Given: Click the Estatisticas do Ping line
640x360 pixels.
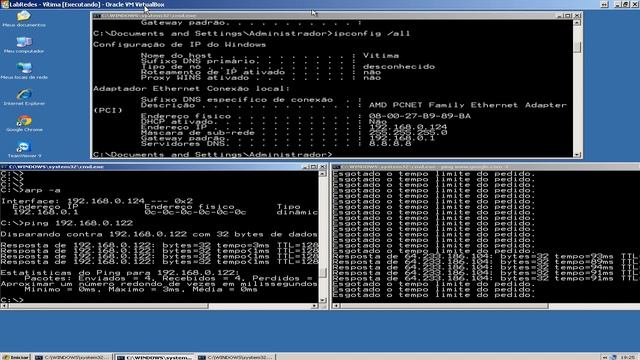Looking at the screenshot, I should (x=120, y=273).
